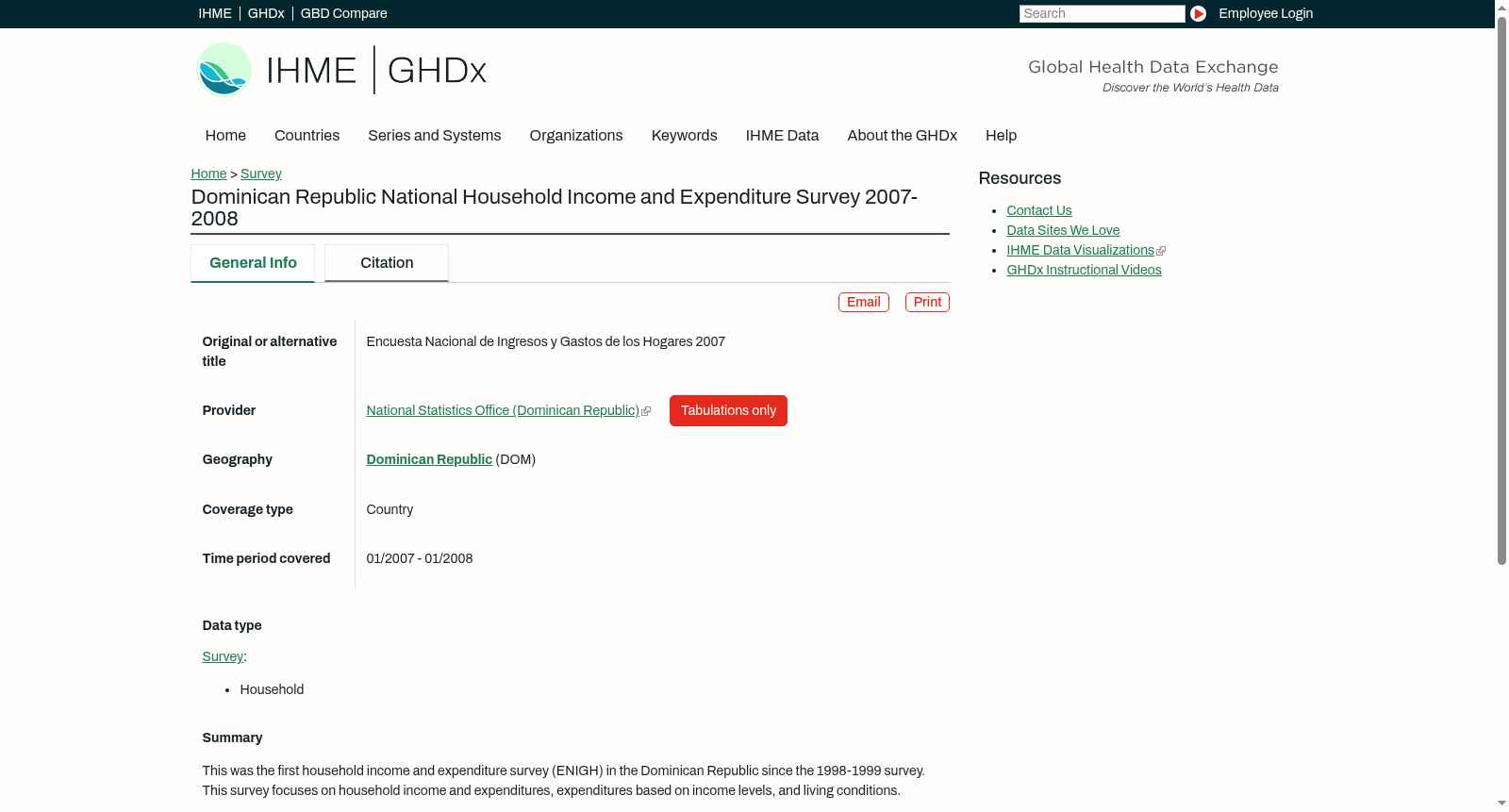Click the GHDx wordmark in header
This screenshot has height=812, width=1509.
pos(437,70)
